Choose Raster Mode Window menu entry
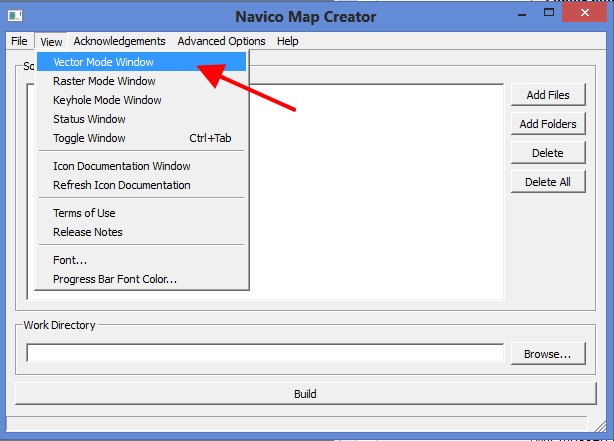 coord(104,81)
